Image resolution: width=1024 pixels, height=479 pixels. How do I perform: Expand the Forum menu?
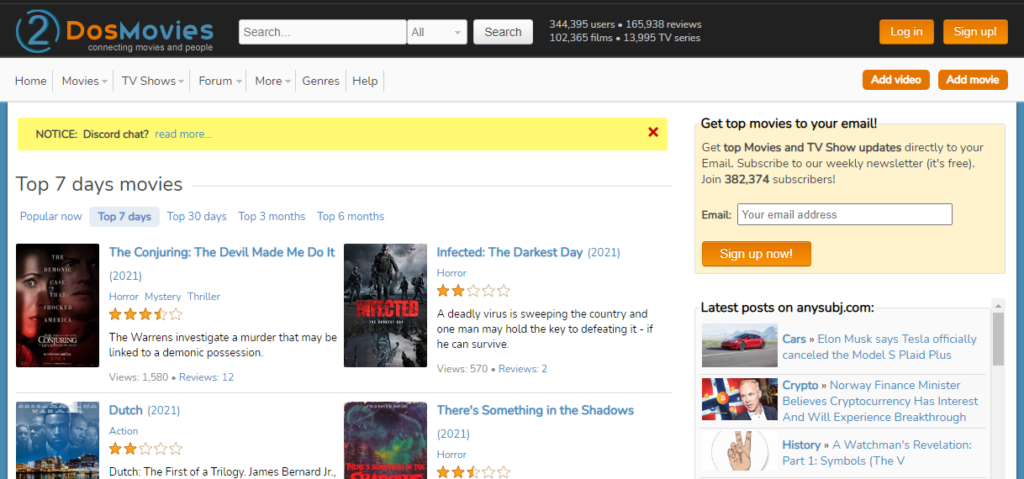[220, 81]
